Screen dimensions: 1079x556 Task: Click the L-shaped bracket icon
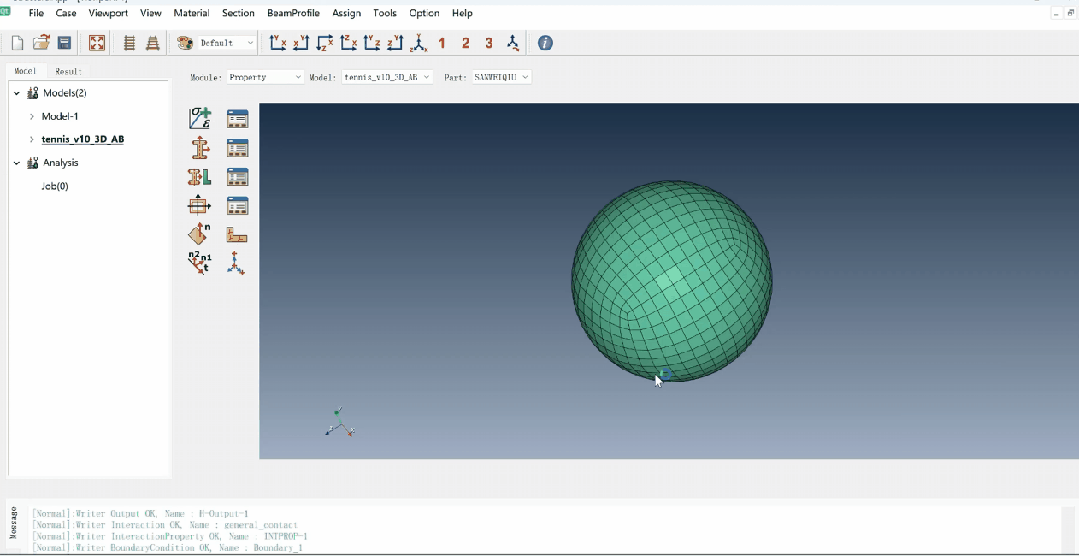pyautogui.click(x=237, y=235)
